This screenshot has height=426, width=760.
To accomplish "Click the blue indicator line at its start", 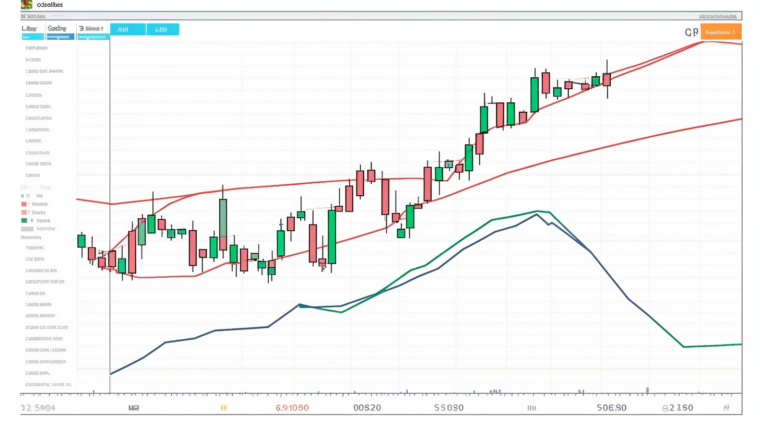I will [110, 374].
